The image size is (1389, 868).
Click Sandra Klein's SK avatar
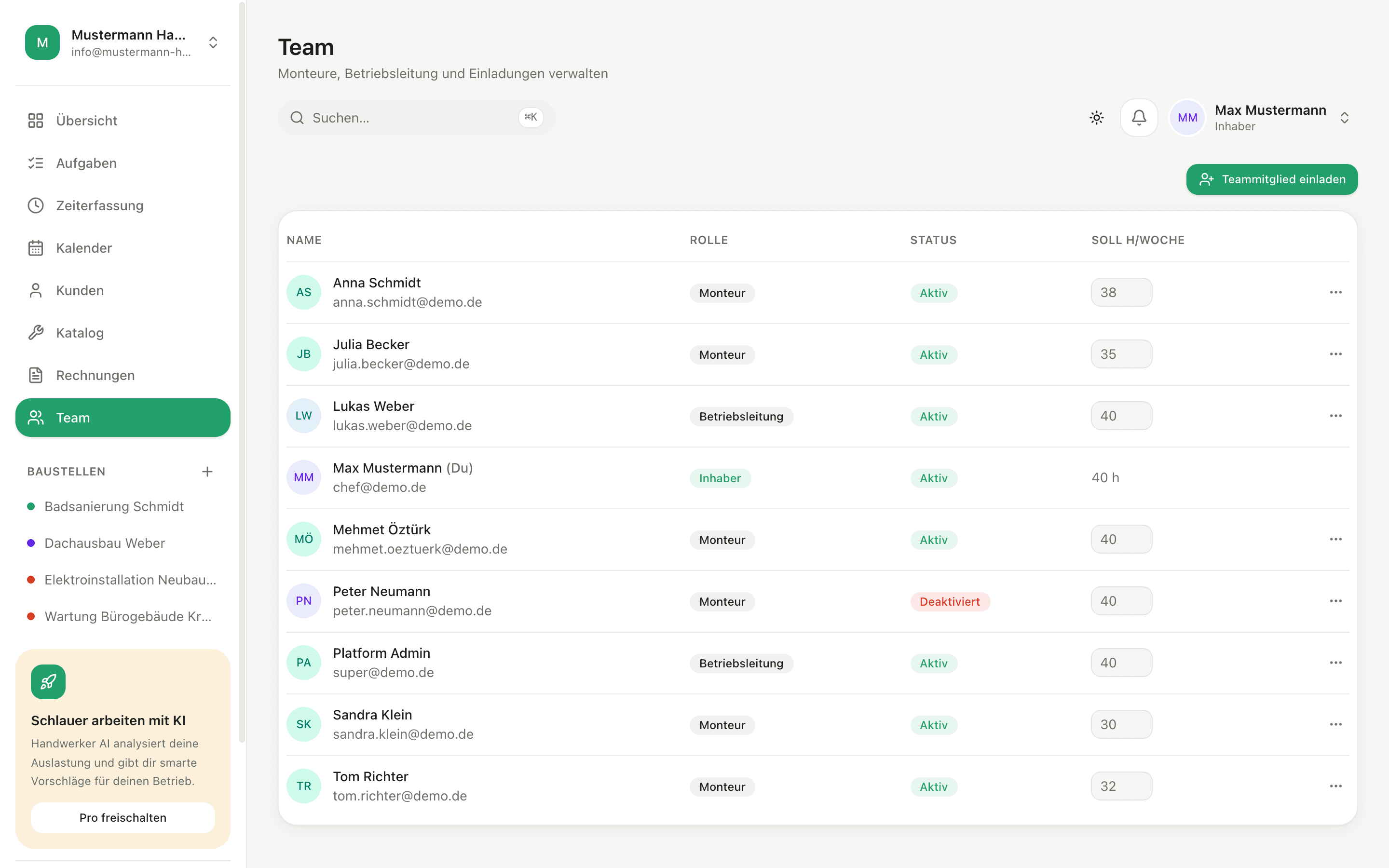[304, 724]
